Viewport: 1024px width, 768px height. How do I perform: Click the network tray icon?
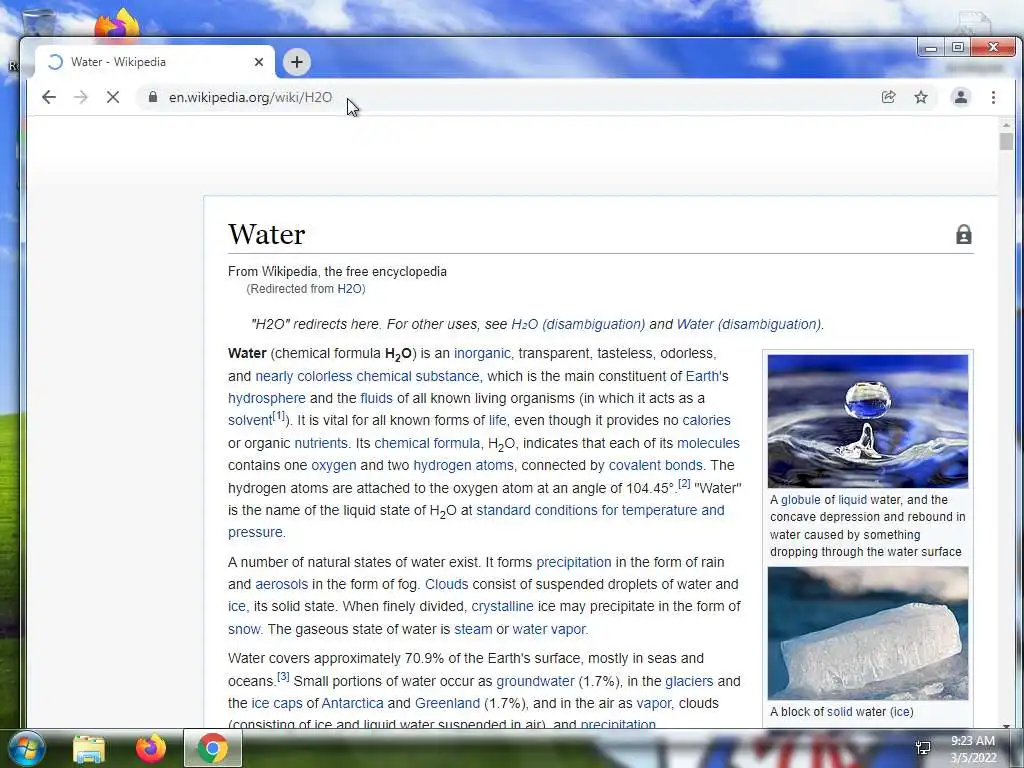[923, 748]
